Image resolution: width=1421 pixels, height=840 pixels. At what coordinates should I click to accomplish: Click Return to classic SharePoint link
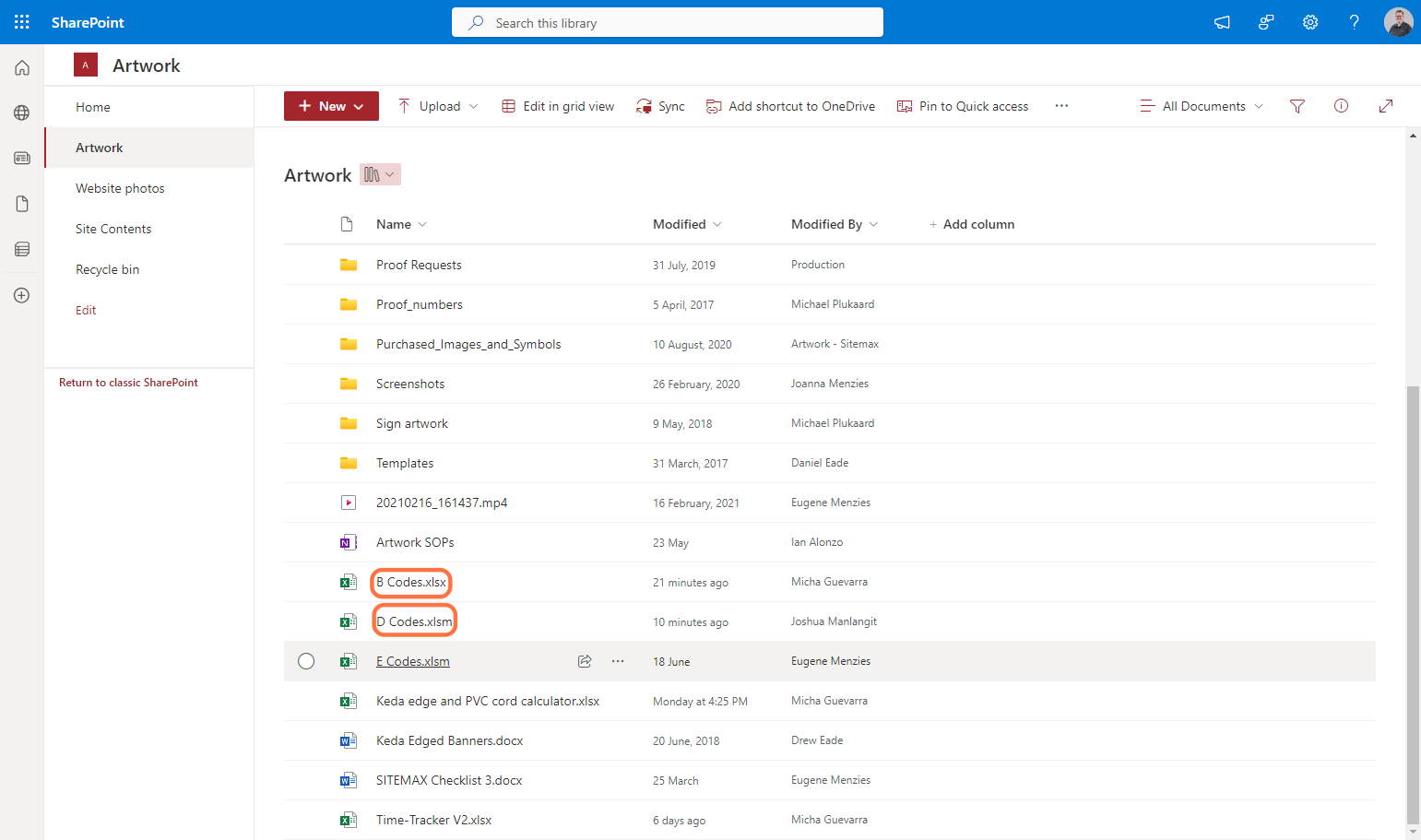(128, 383)
